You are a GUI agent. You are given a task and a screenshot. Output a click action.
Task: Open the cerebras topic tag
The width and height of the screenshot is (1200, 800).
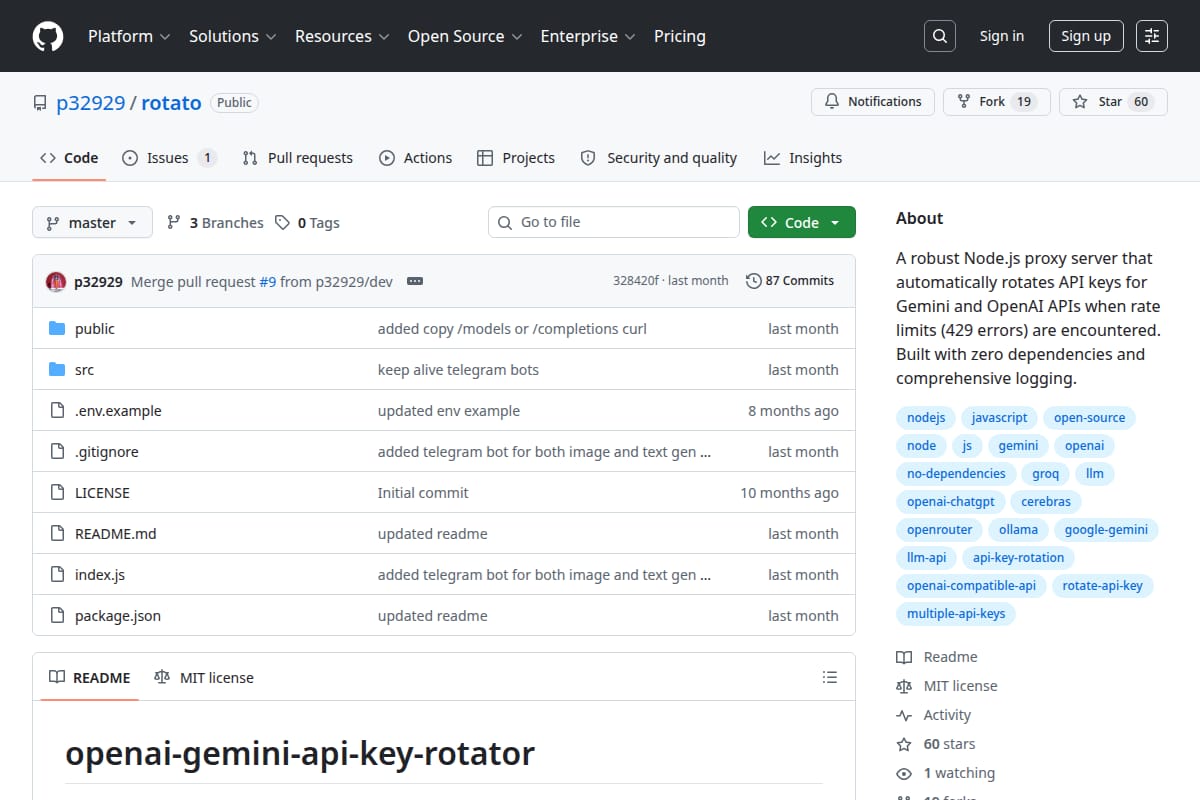click(1046, 502)
